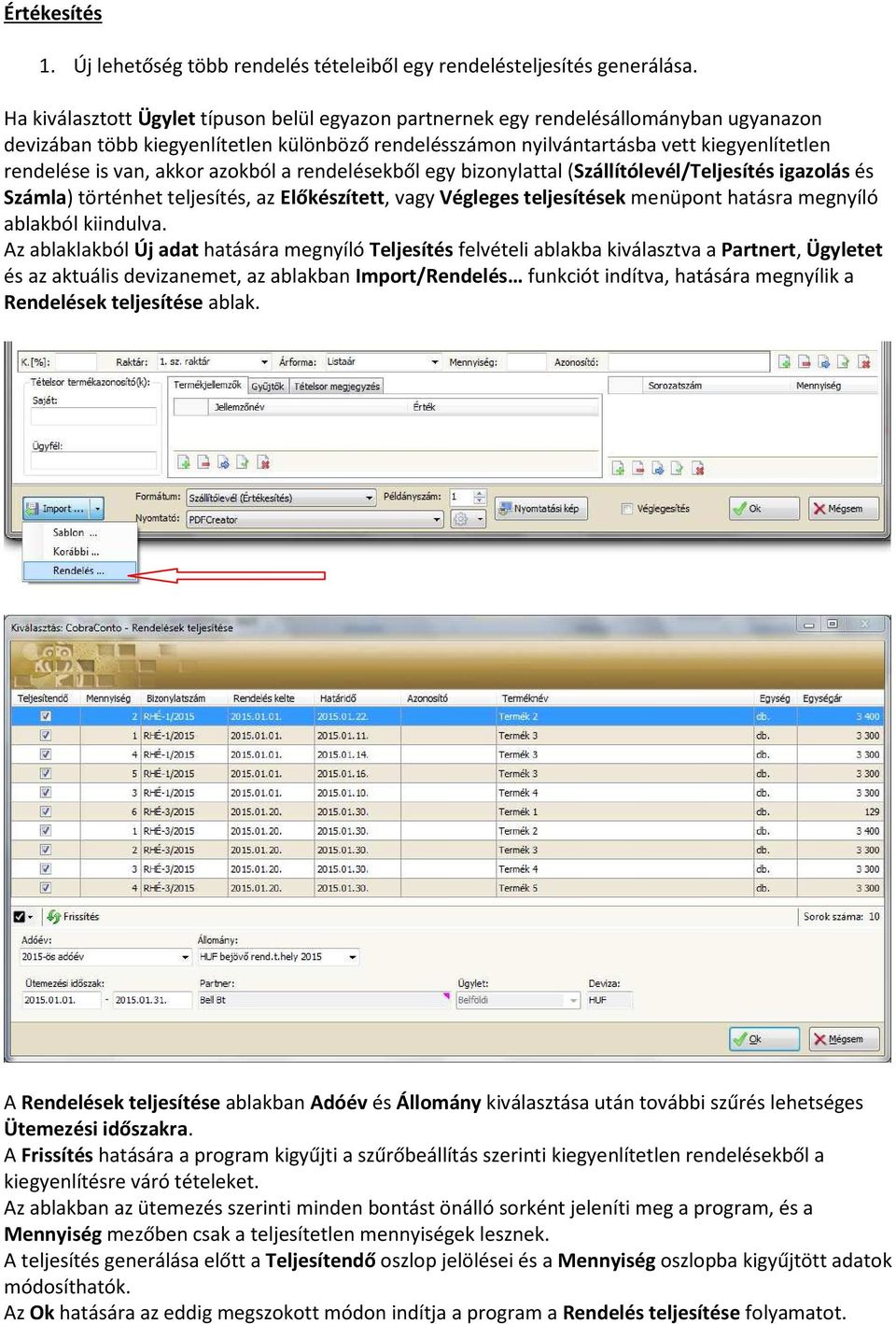Click the Azonosító input field
The image size is (896, 1324).
(x=689, y=362)
